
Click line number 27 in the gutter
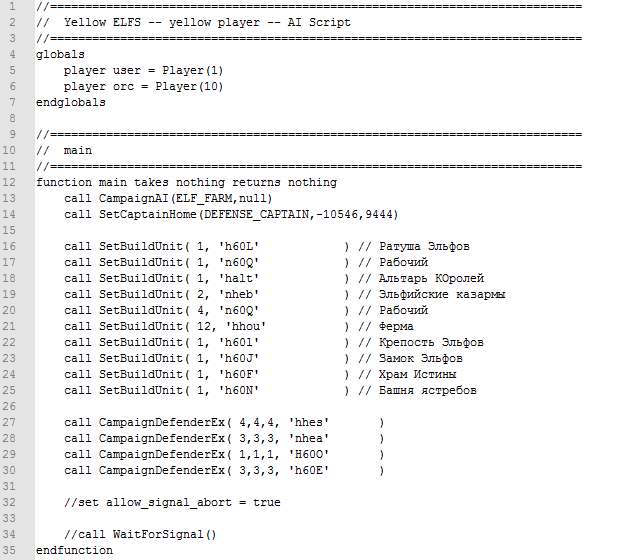9,422
